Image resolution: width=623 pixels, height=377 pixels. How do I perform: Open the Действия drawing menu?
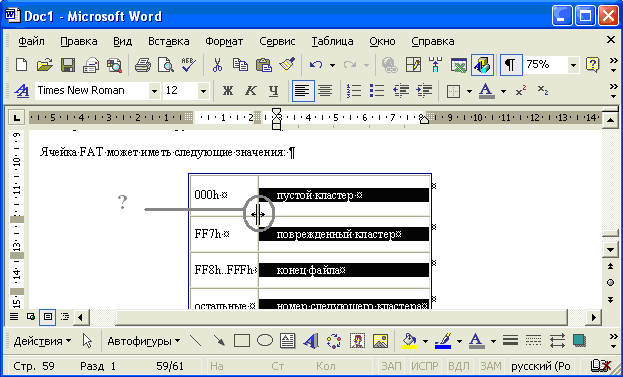[43, 341]
